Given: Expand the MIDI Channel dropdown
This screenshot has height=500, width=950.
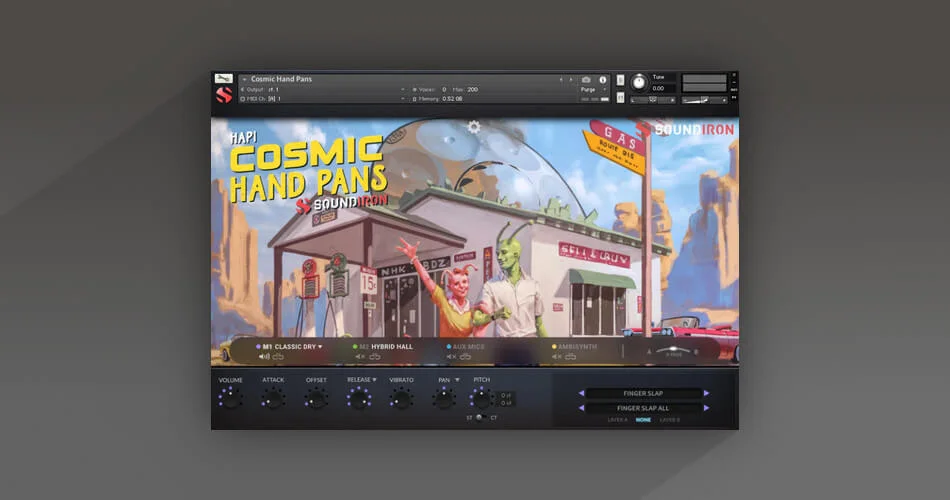Looking at the screenshot, I should tap(402, 99).
